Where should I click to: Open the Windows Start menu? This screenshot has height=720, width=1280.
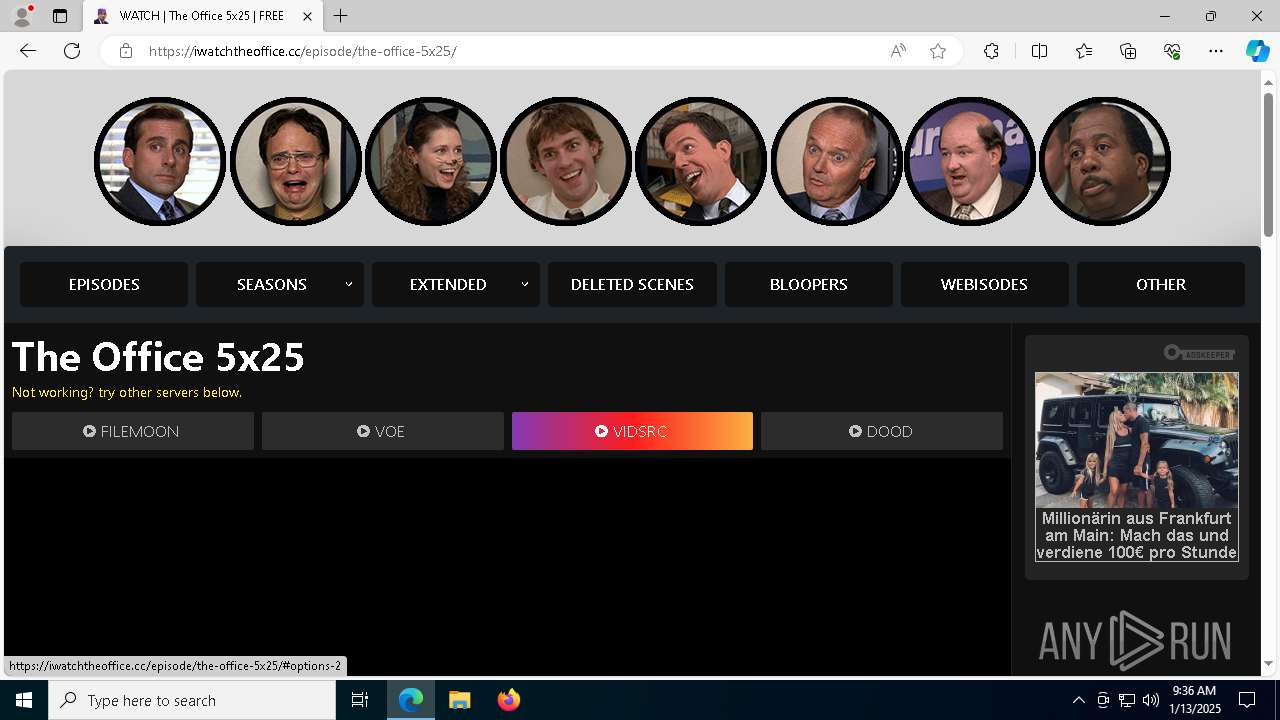click(24, 700)
